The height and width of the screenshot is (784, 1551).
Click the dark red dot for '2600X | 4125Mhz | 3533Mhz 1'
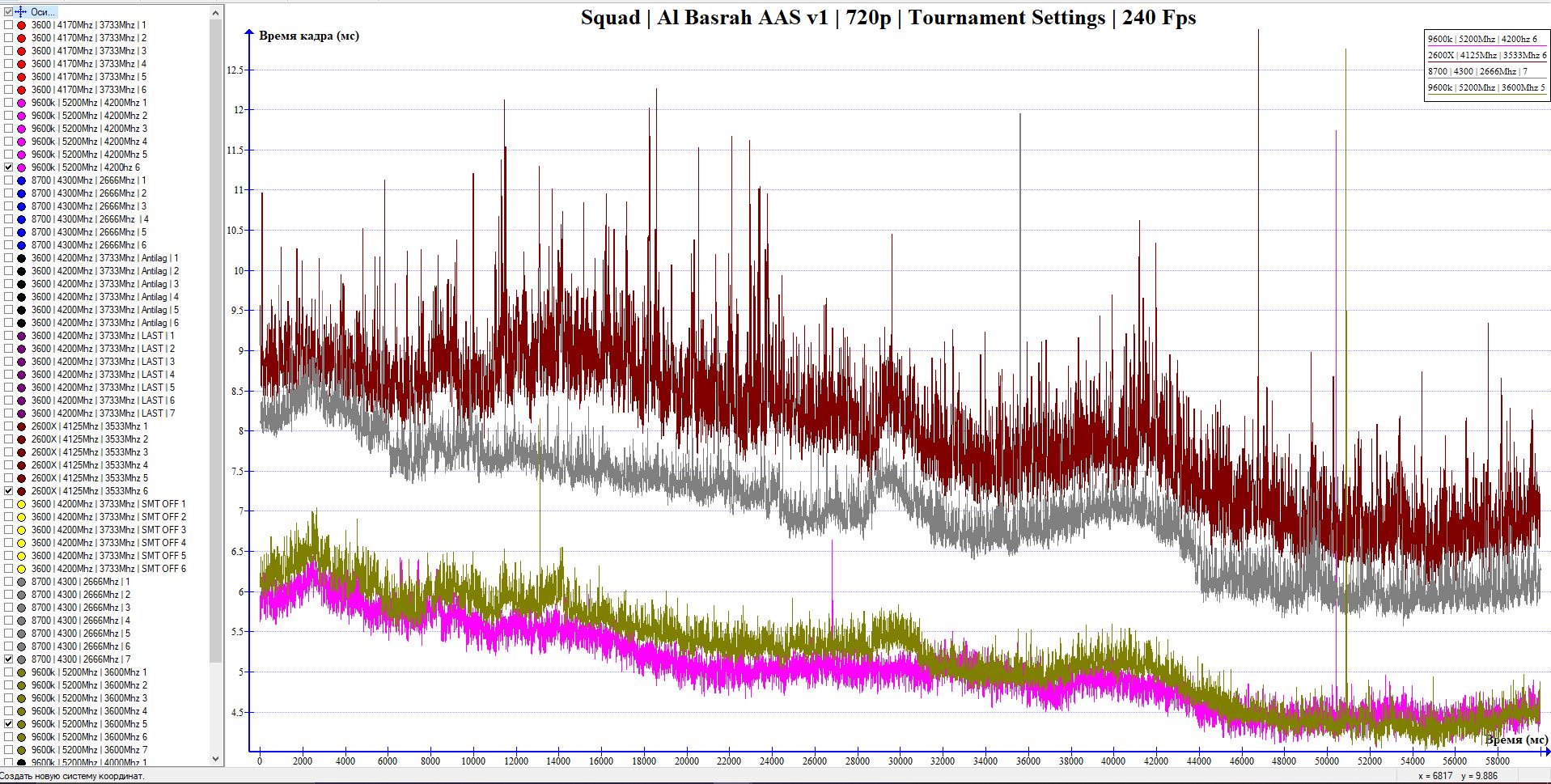[22, 426]
